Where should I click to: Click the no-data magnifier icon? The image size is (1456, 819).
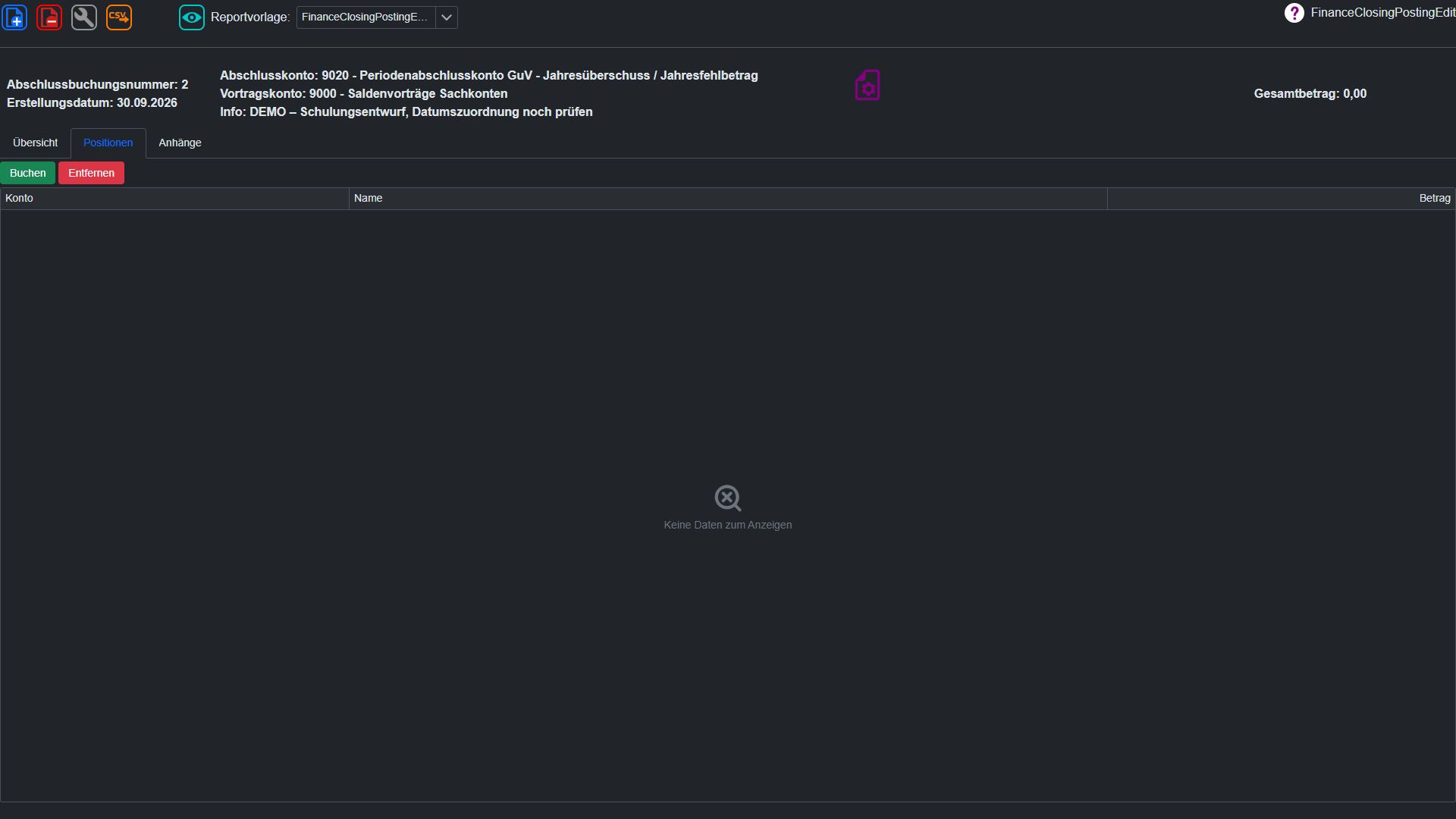(x=728, y=498)
